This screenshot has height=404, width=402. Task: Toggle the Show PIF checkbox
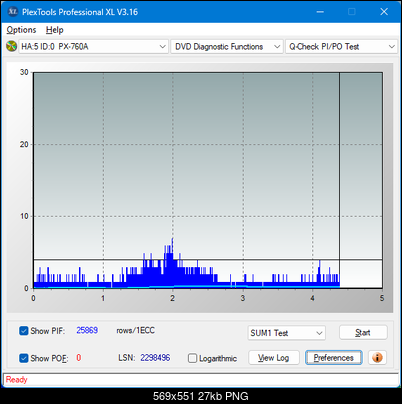[24, 331]
